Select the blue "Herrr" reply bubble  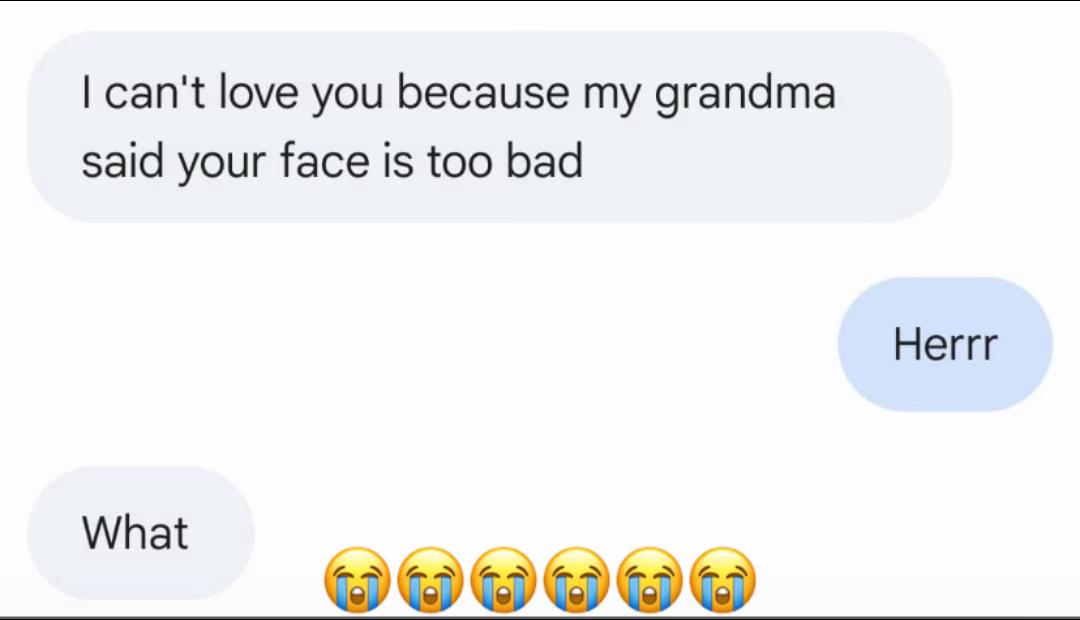(x=945, y=345)
